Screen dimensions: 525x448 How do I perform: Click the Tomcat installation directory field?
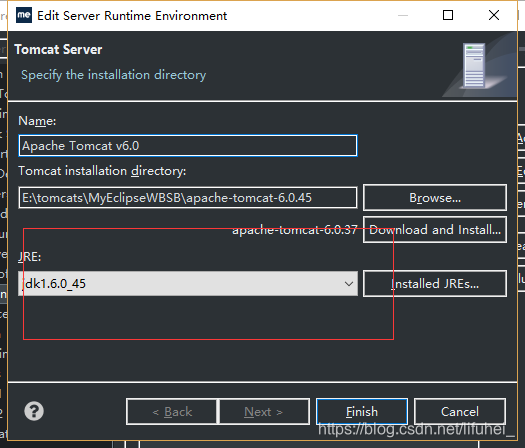(188, 198)
